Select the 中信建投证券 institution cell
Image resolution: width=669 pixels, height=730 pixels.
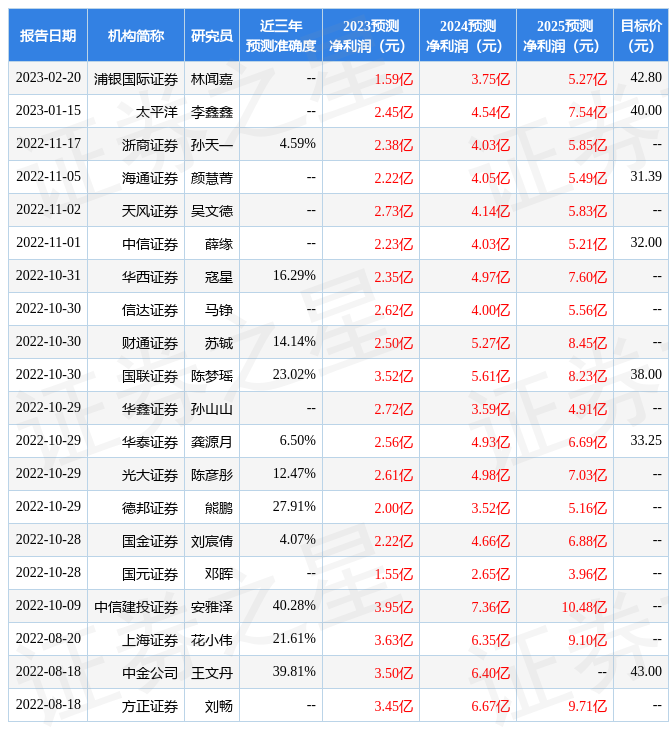click(x=136, y=608)
